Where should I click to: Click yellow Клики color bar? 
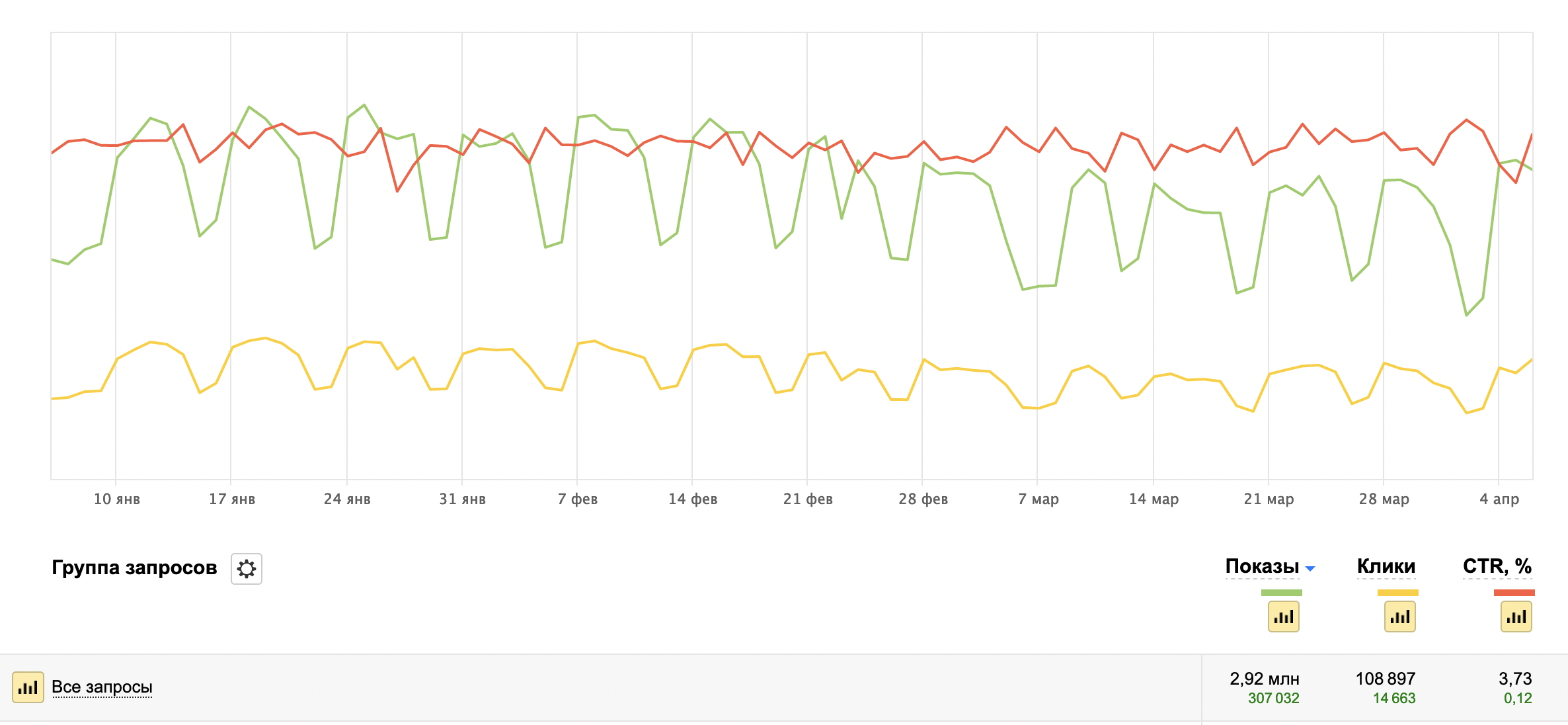click(x=1397, y=593)
